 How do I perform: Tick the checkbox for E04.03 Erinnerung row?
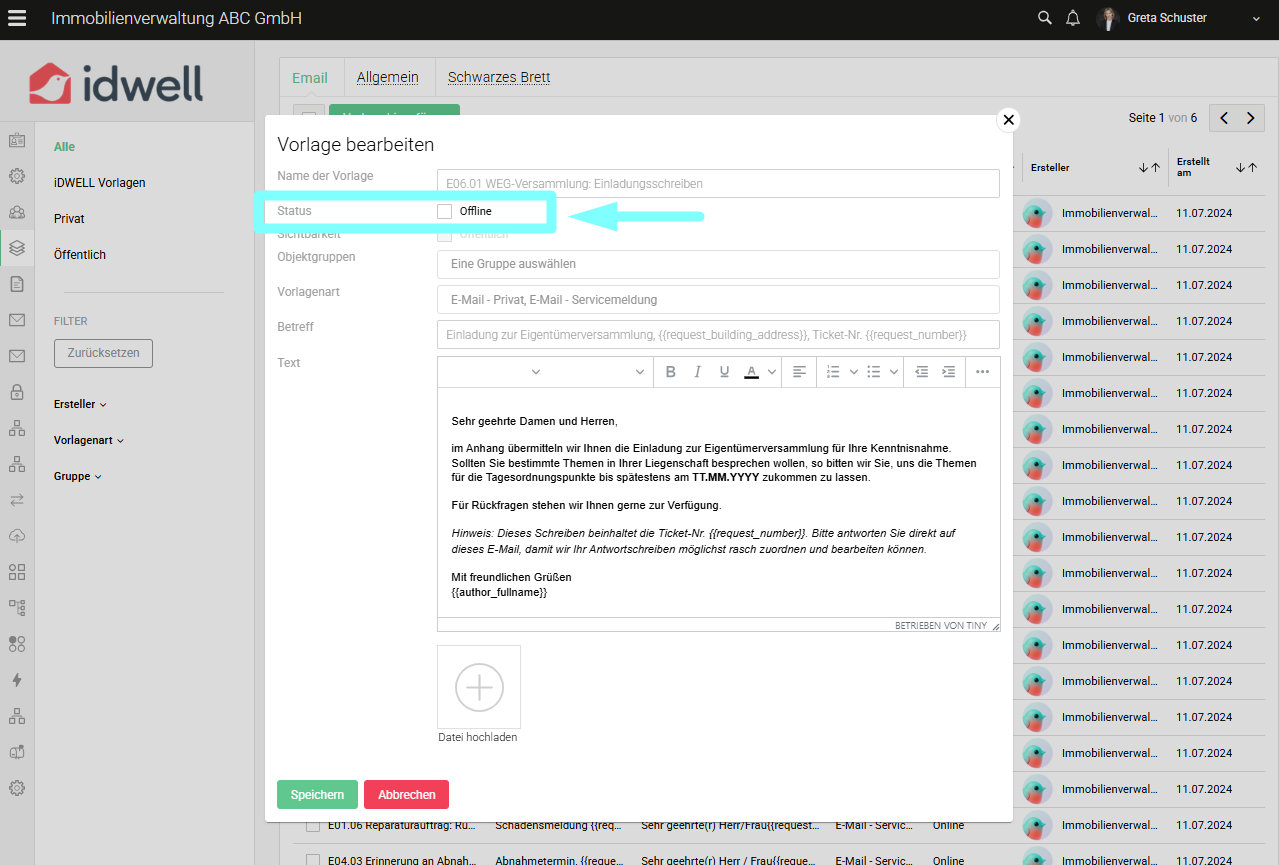[313, 860]
